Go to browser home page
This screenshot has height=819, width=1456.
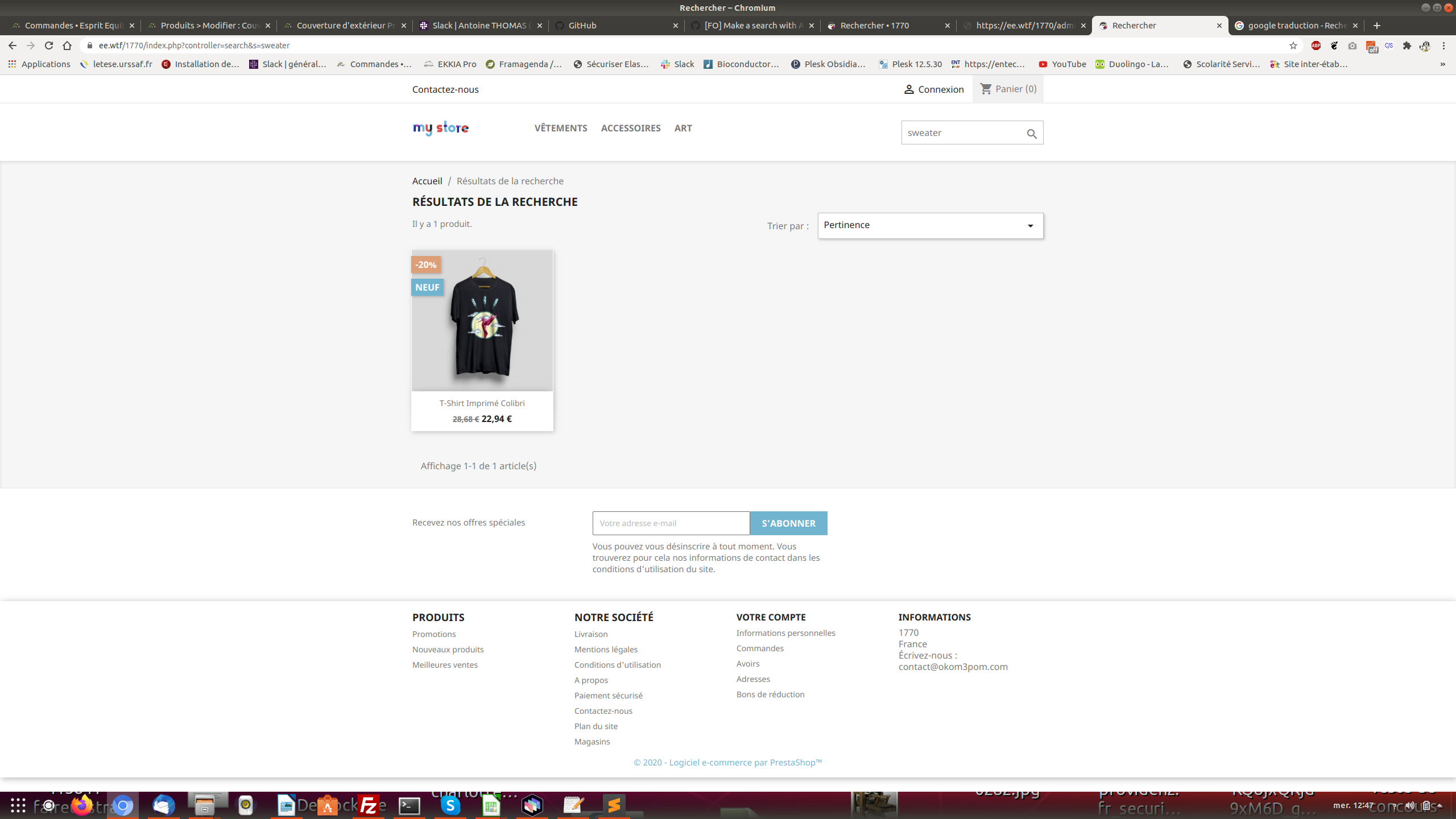(x=67, y=45)
